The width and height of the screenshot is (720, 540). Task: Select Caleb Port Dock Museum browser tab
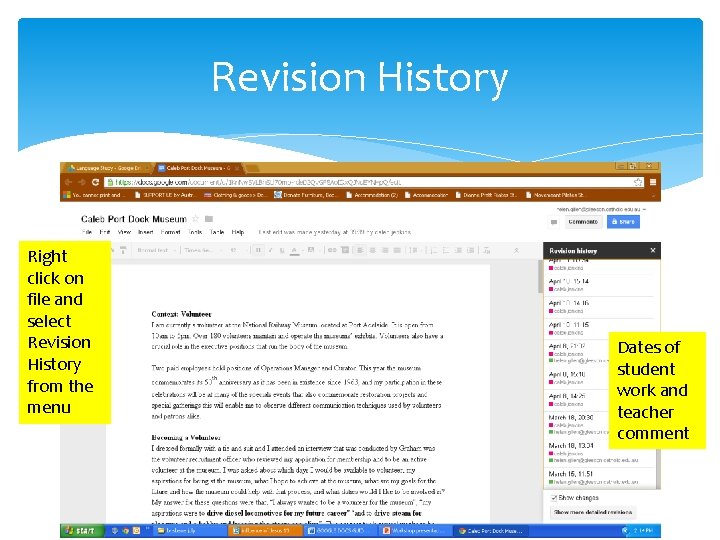click(198, 168)
